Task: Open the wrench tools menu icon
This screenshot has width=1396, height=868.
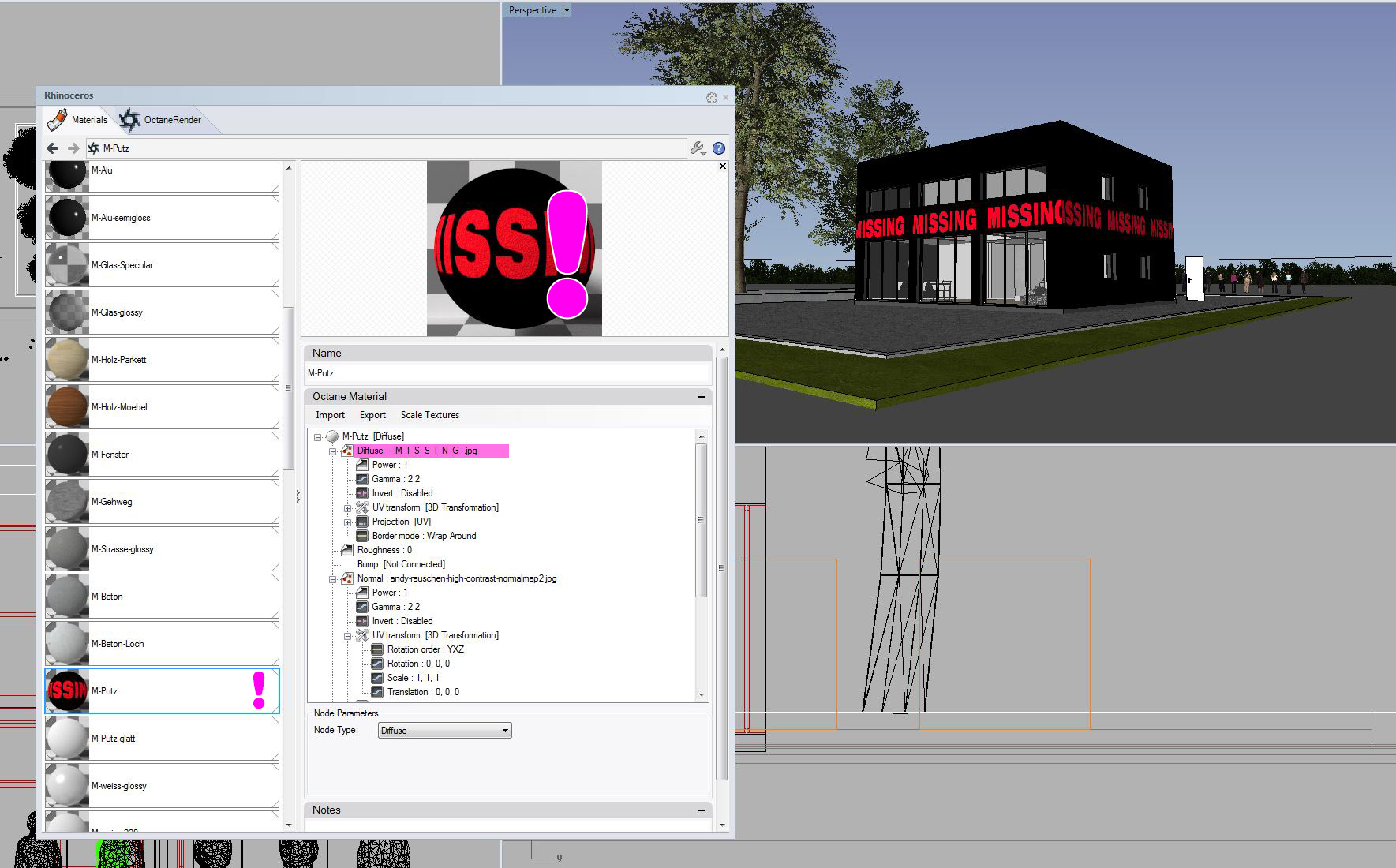Action: (x=698, y=148)
